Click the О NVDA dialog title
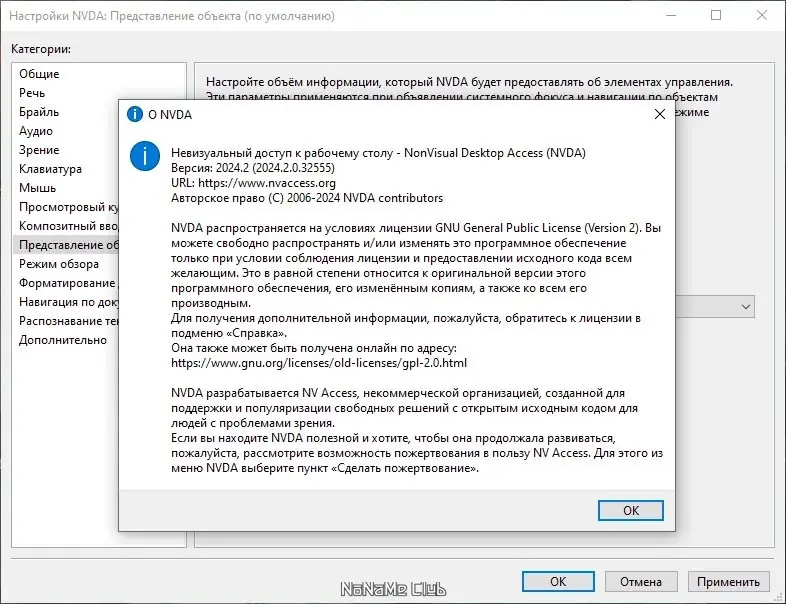The image size is (786, 604). pos(170,115)
